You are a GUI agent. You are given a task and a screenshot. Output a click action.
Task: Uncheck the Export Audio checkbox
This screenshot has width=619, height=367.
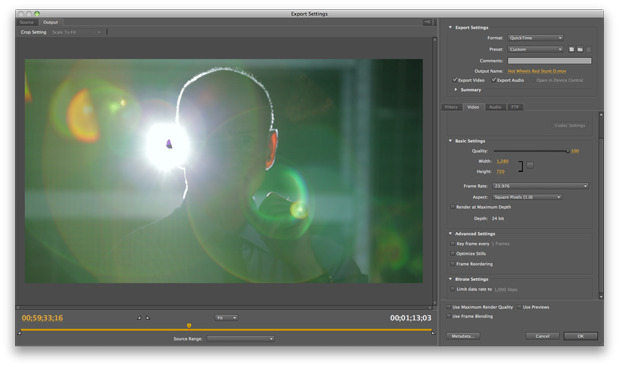coord(493,80)
